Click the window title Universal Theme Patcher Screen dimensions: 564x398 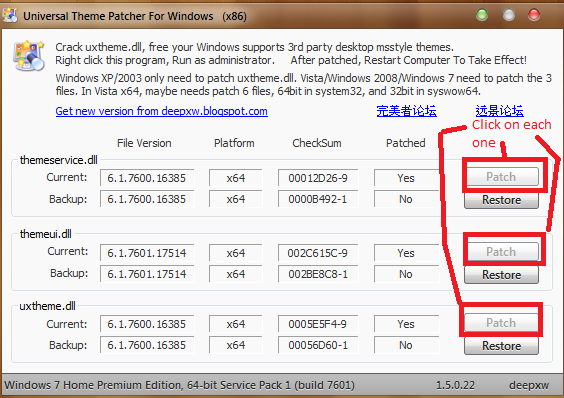pos(135,16)
